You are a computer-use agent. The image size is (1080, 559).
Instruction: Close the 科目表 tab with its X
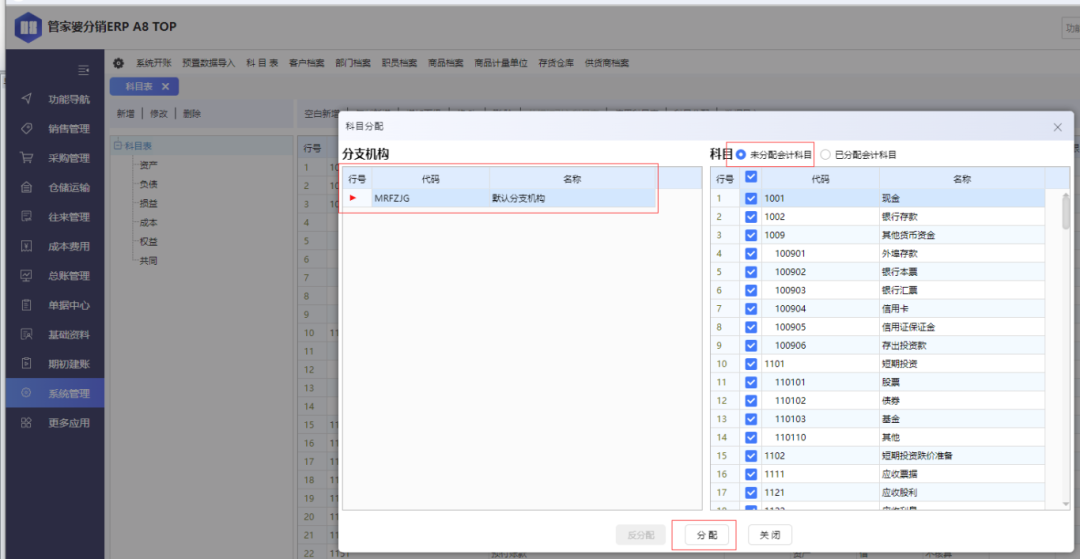[166, 87]
